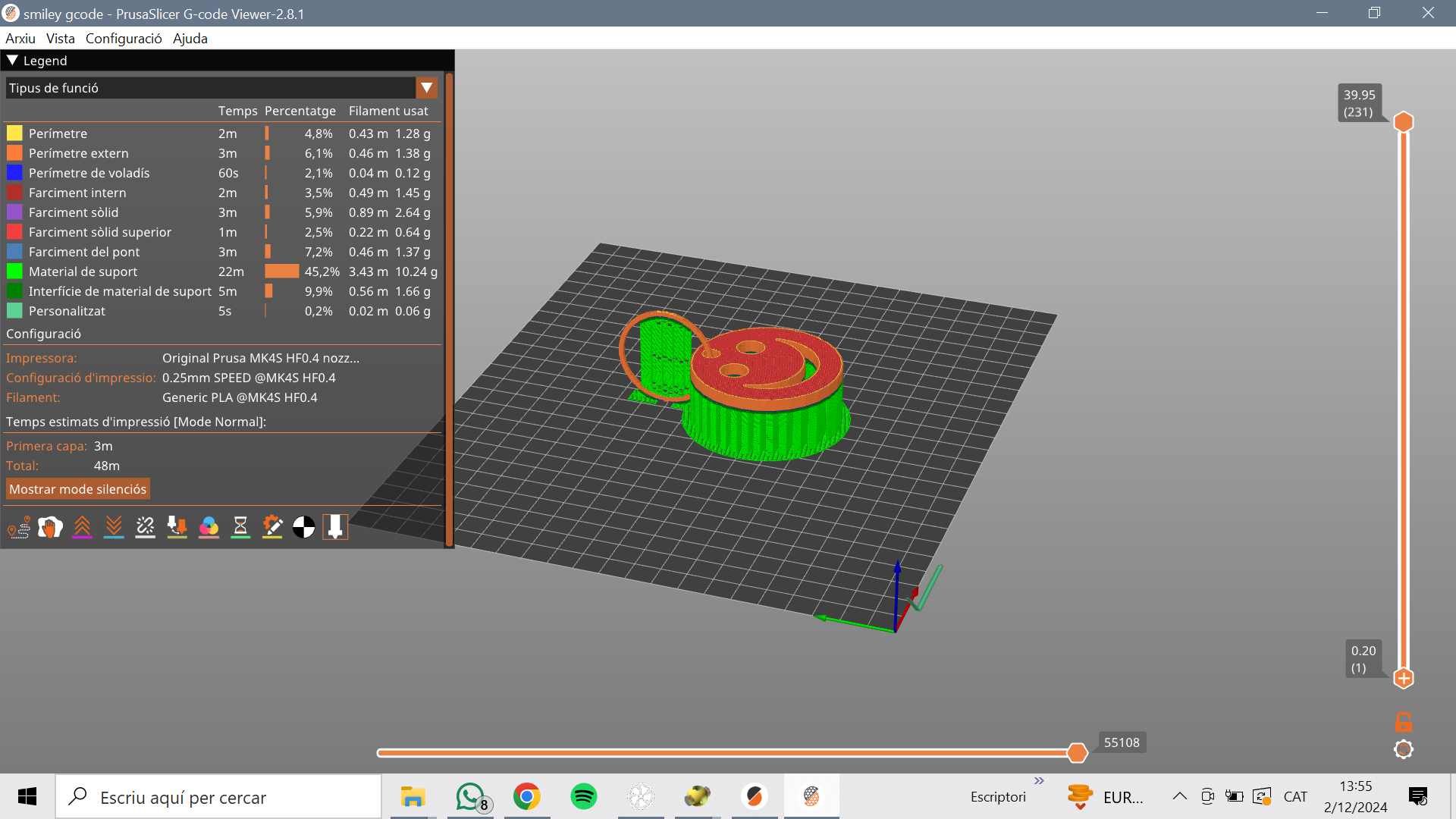Click the G-code Viewer taskbar icon
Image resolution: width=1456 pixels, height=819 pixels.
point(811,797)
